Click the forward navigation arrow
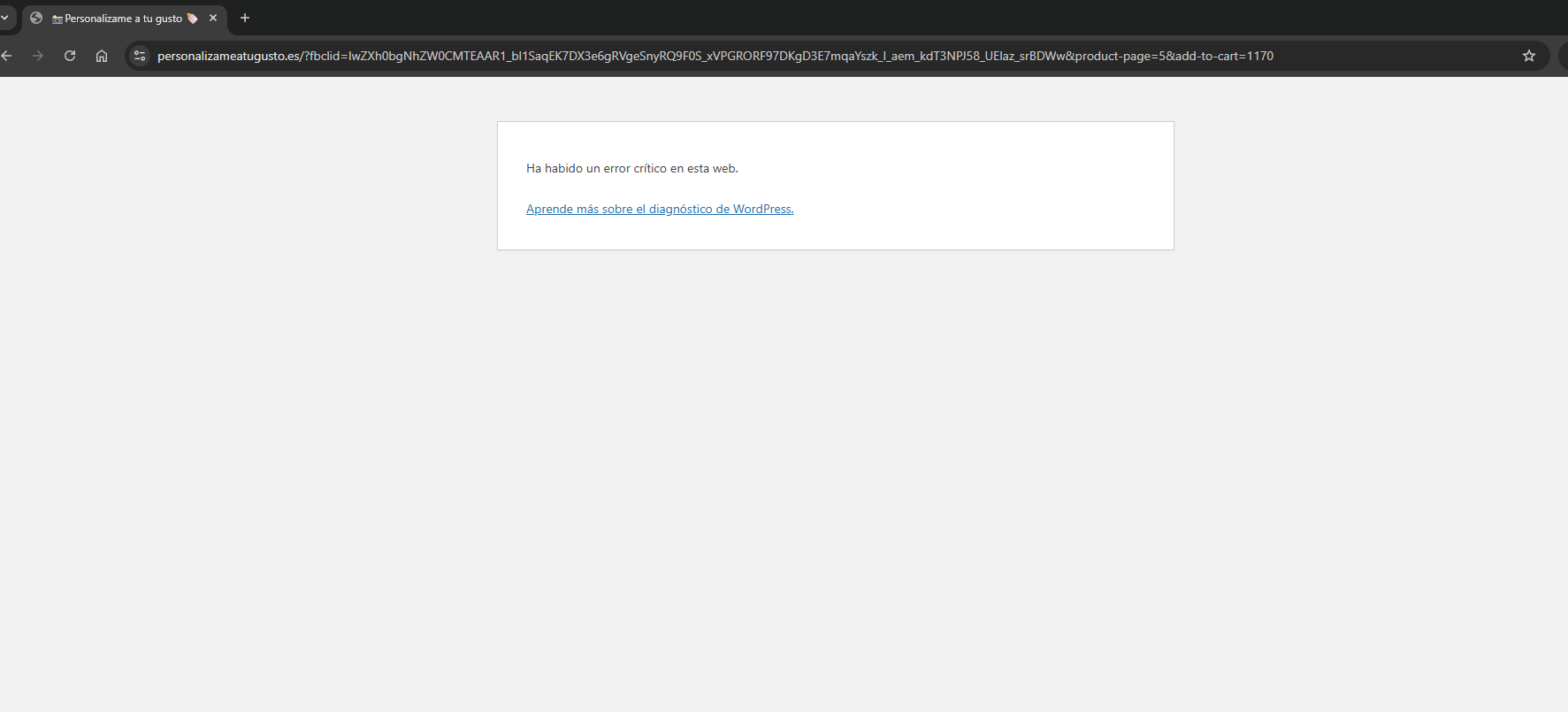 [x=37, y=56]
